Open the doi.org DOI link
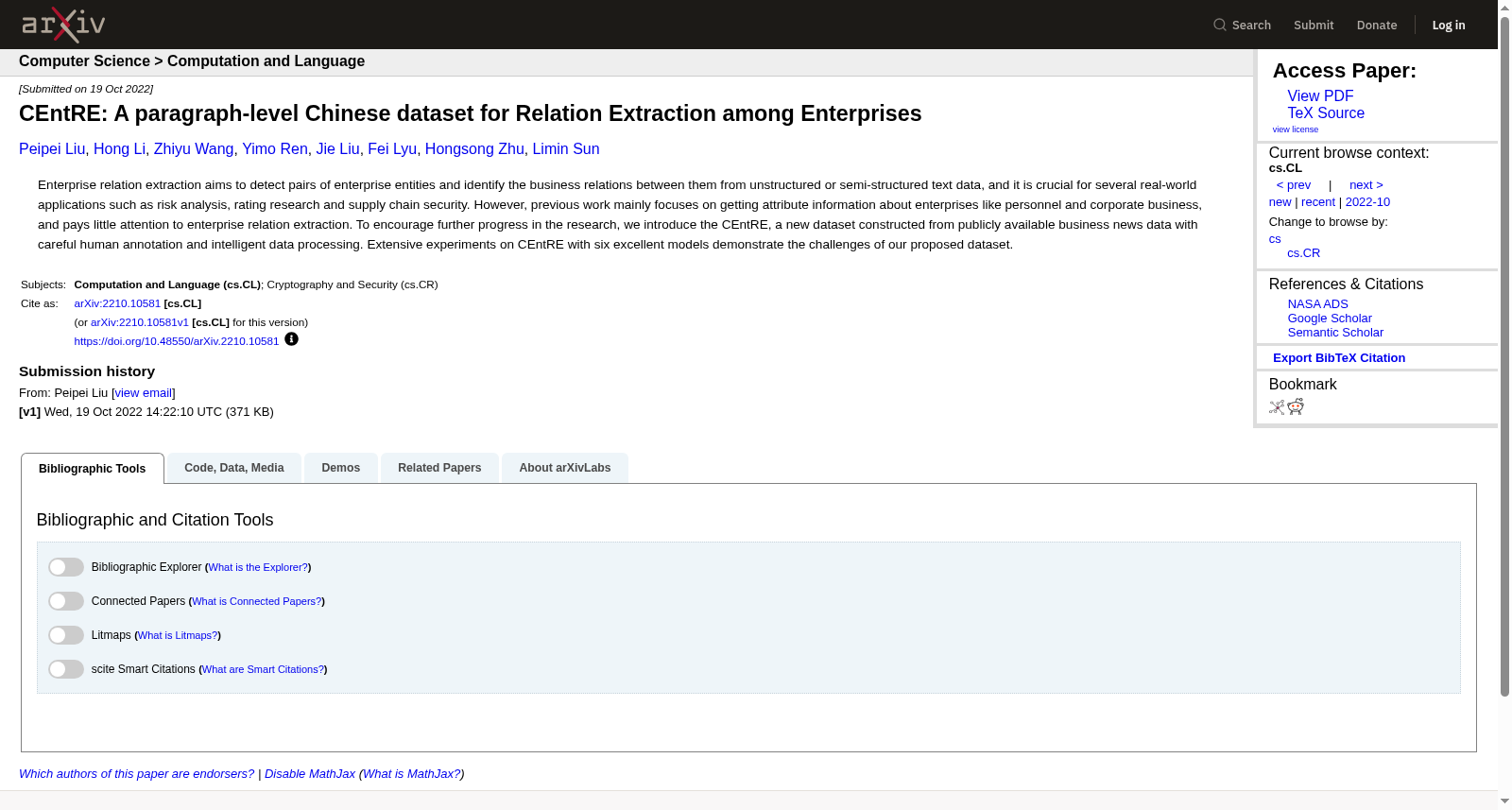 [x=177, y=342]
